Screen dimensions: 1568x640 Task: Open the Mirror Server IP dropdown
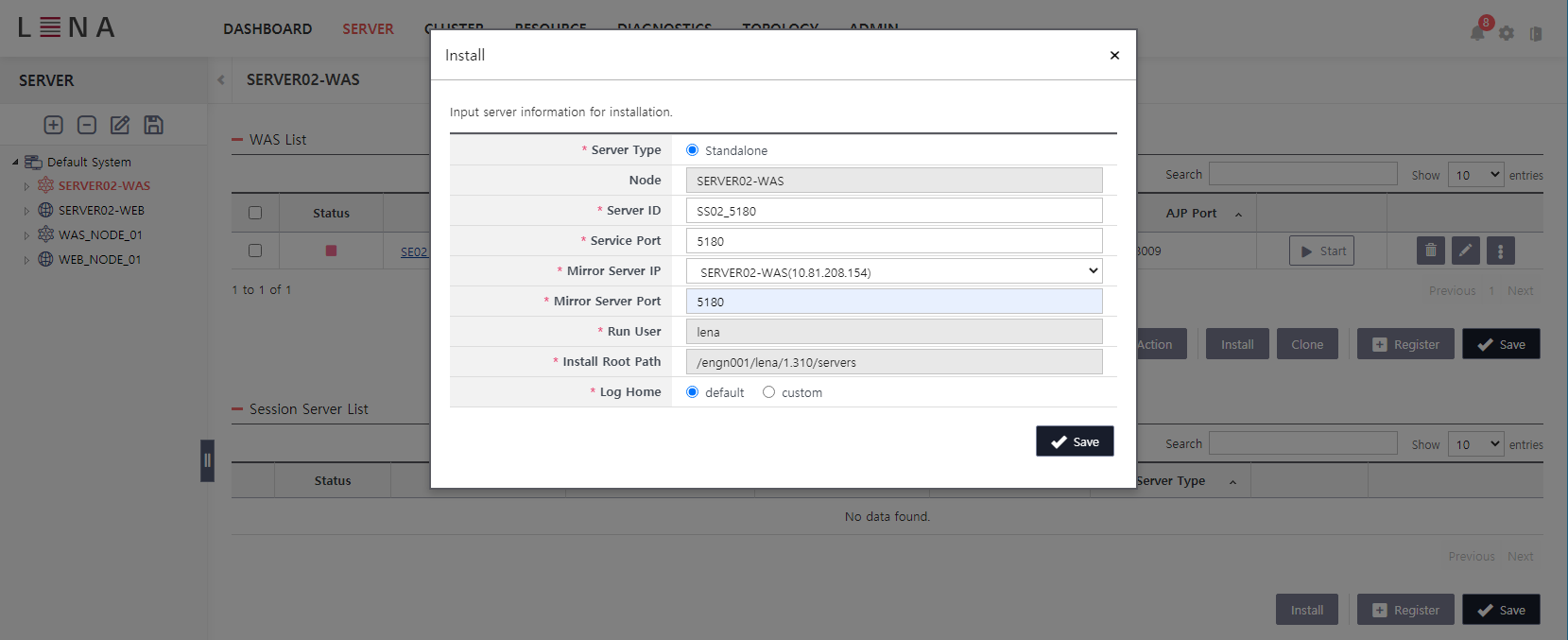[893, 271]
